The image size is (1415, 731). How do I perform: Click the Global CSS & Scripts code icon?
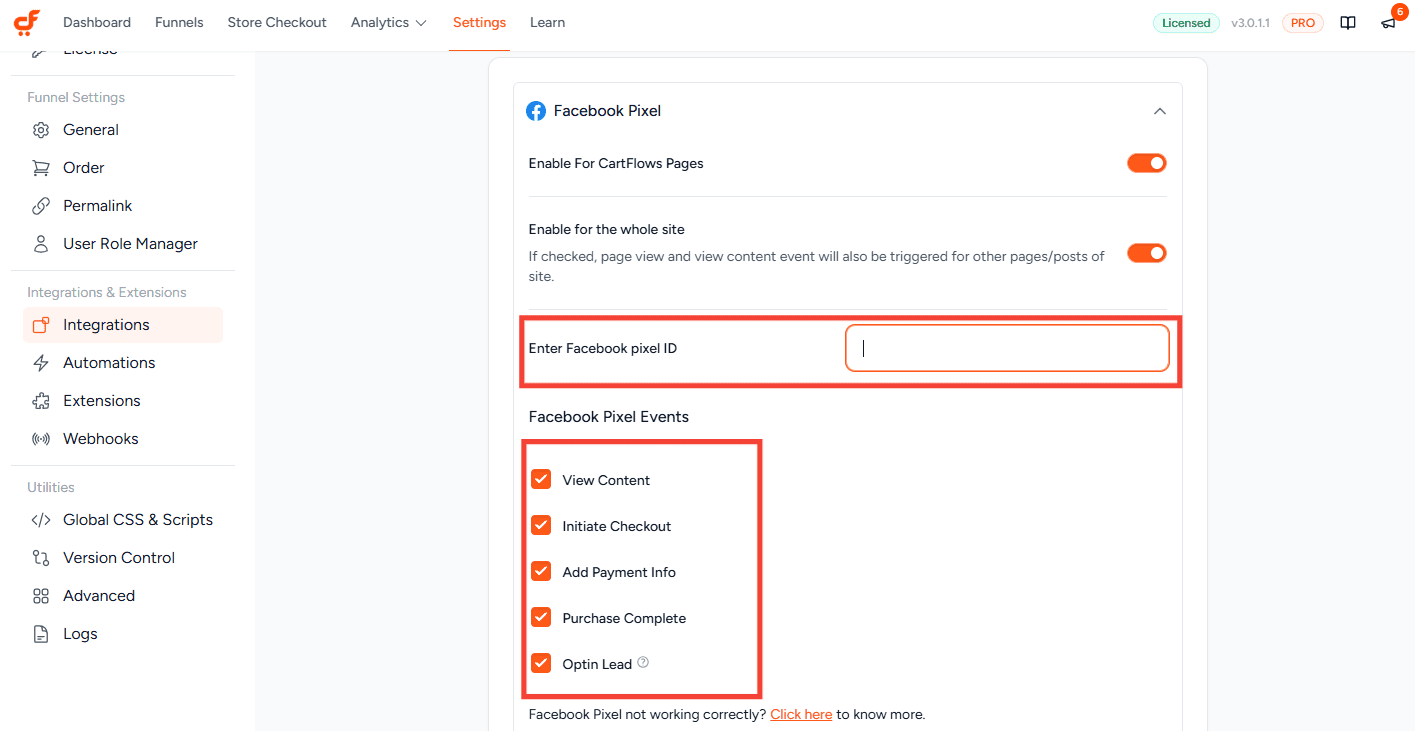(41, 520)
